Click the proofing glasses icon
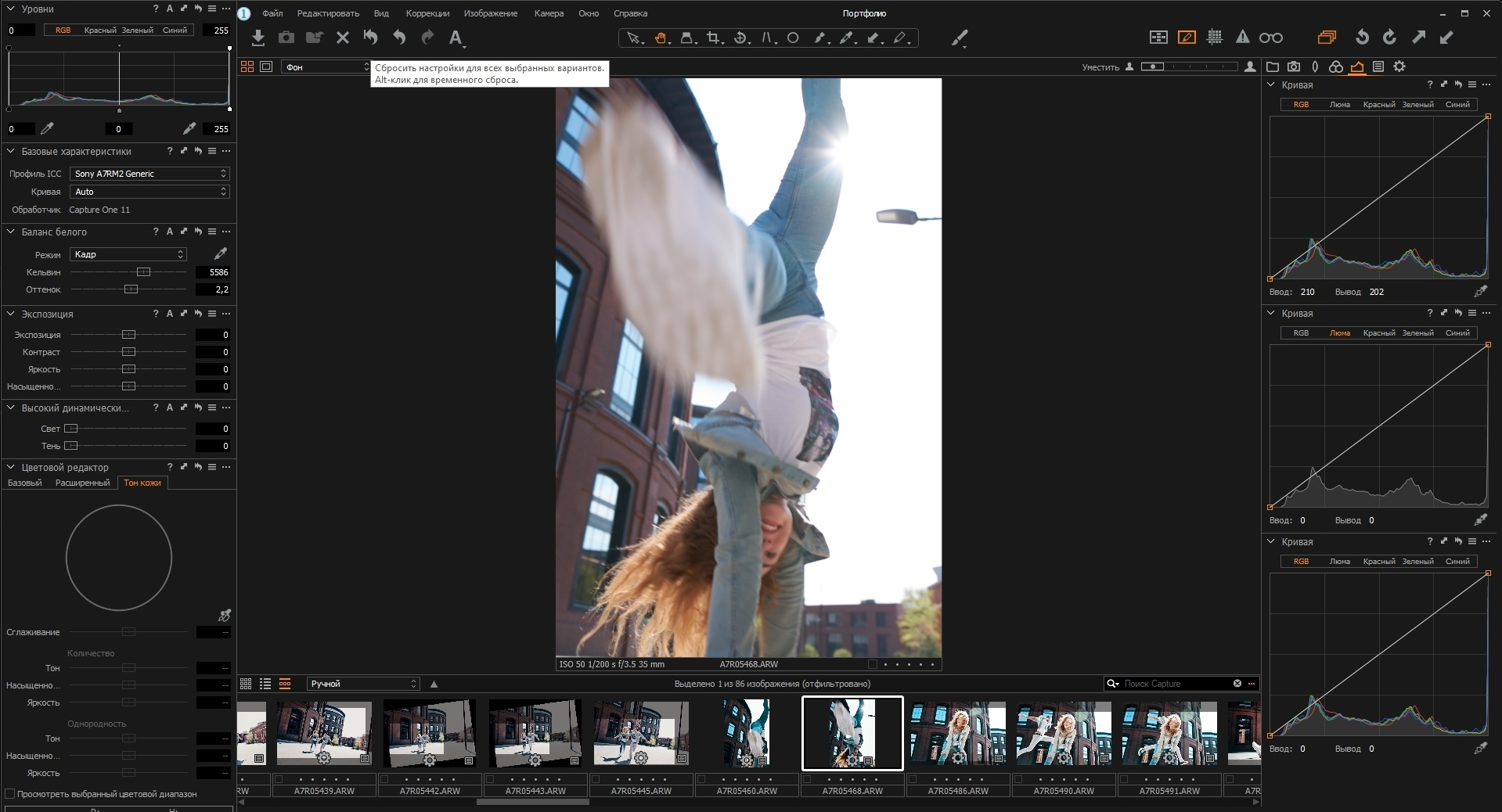1502x812 pixels. 1270,38
